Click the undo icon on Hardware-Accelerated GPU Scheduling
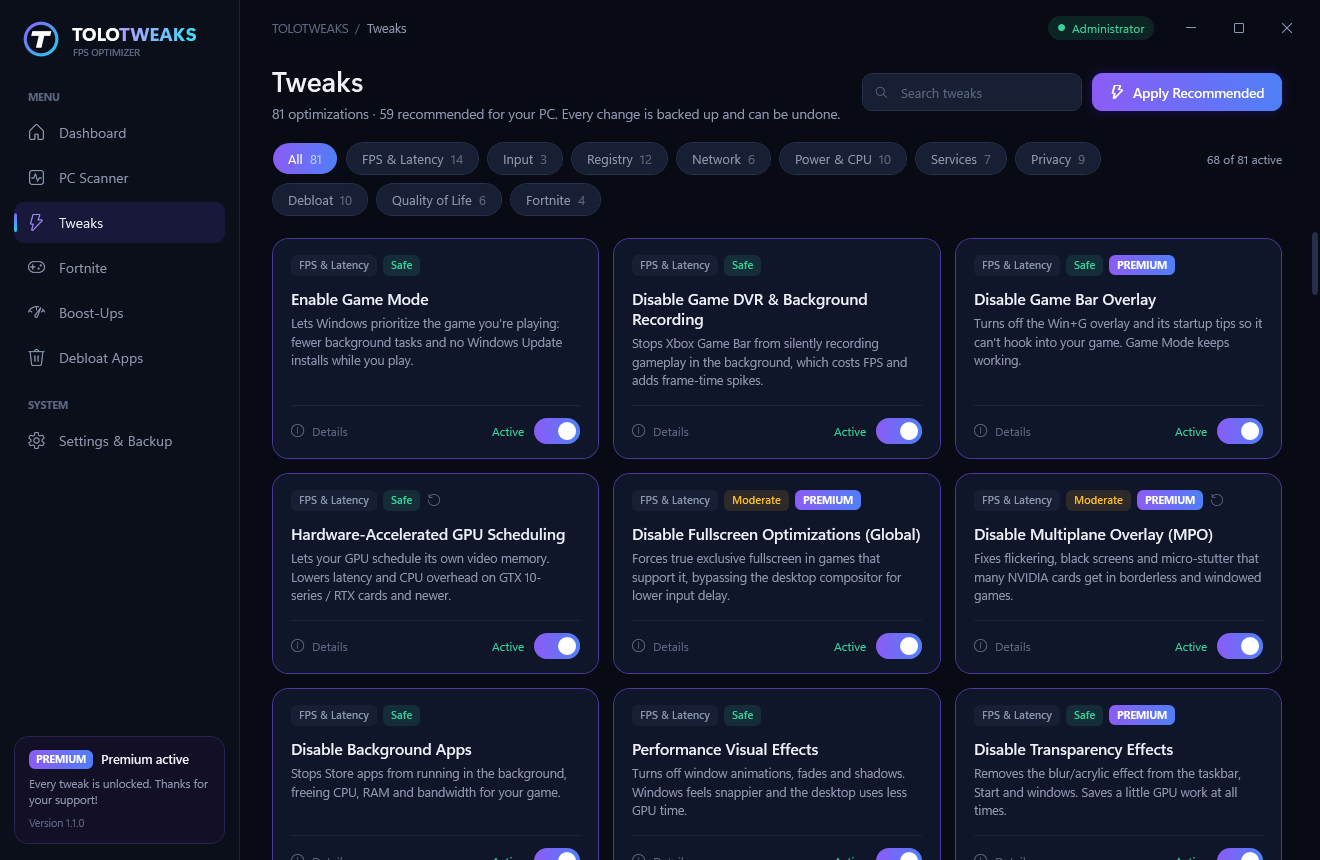1320x860 pixels. tap(434, 500)
